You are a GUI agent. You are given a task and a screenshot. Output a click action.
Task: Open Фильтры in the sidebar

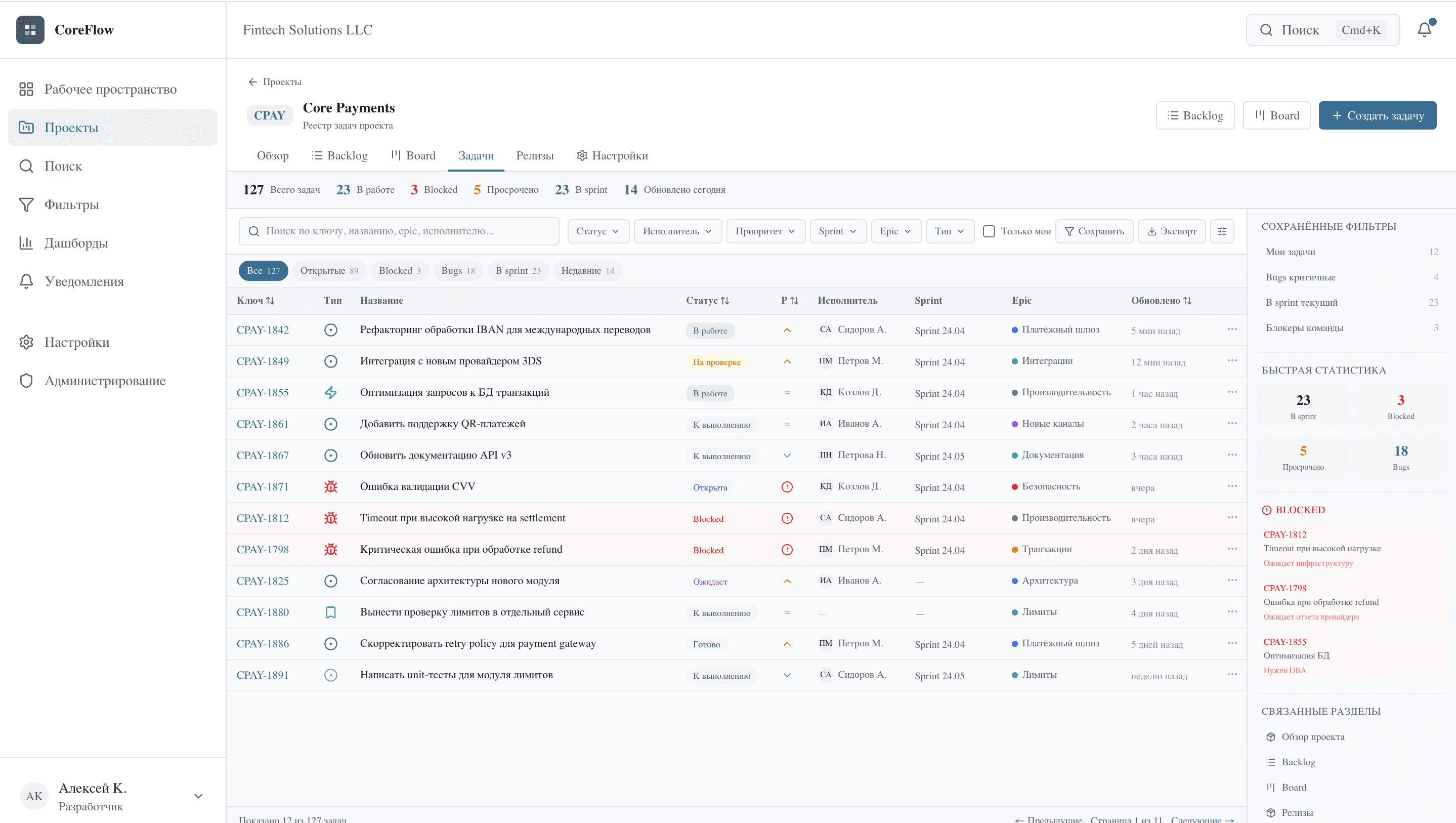71,204
